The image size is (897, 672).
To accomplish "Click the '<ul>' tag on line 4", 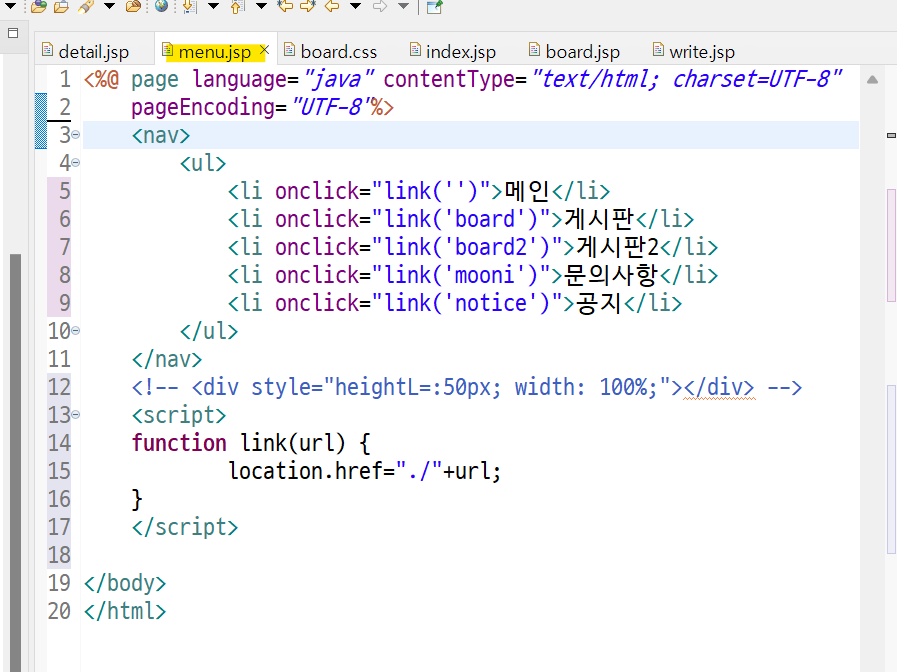I will click(203, 163).
